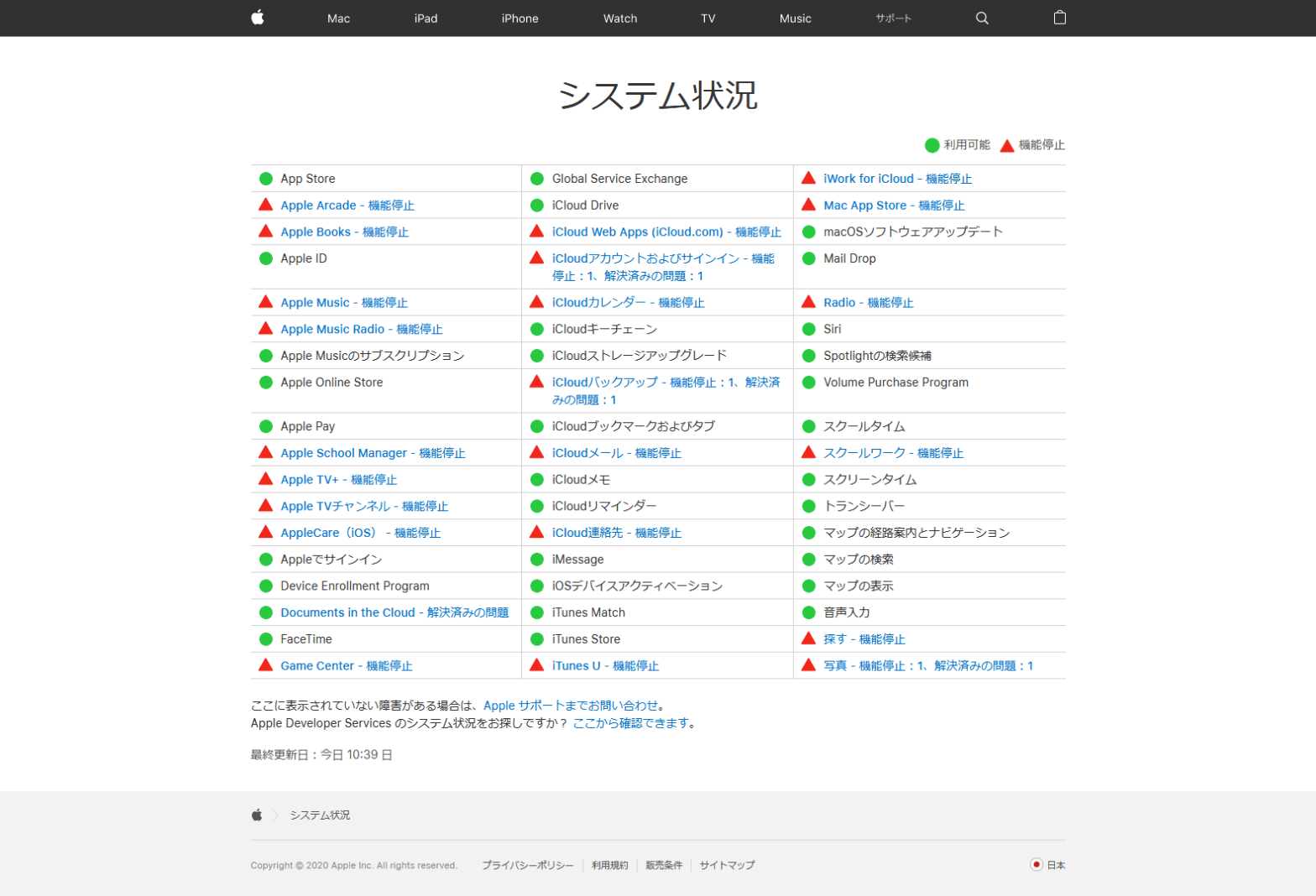1316x896 pixels.
Task: Click the Apple logo in the footer breadcrumb
Action: click(x=257, y=815)
